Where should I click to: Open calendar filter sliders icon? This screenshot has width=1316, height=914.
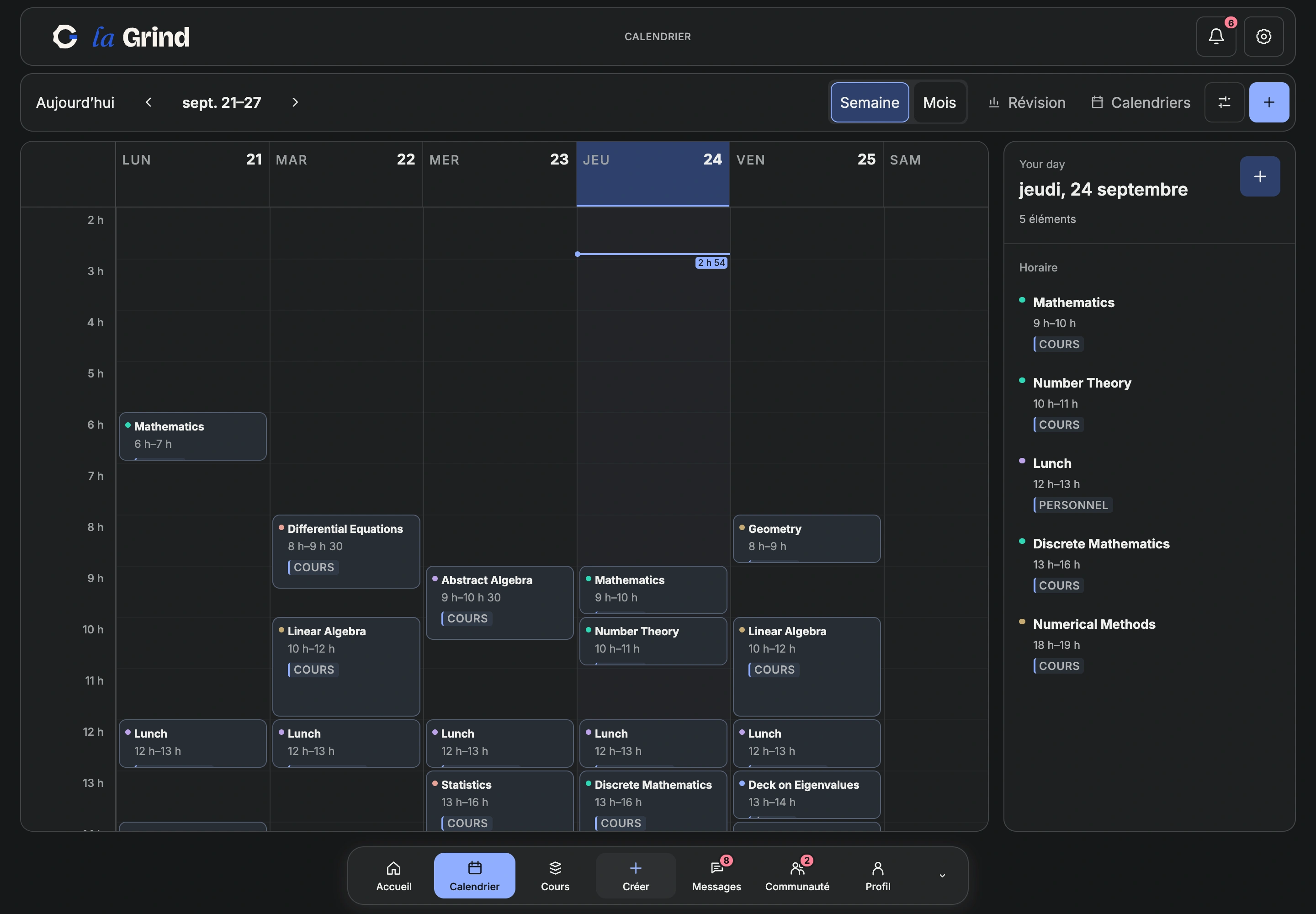click(x=1224, y=102)
